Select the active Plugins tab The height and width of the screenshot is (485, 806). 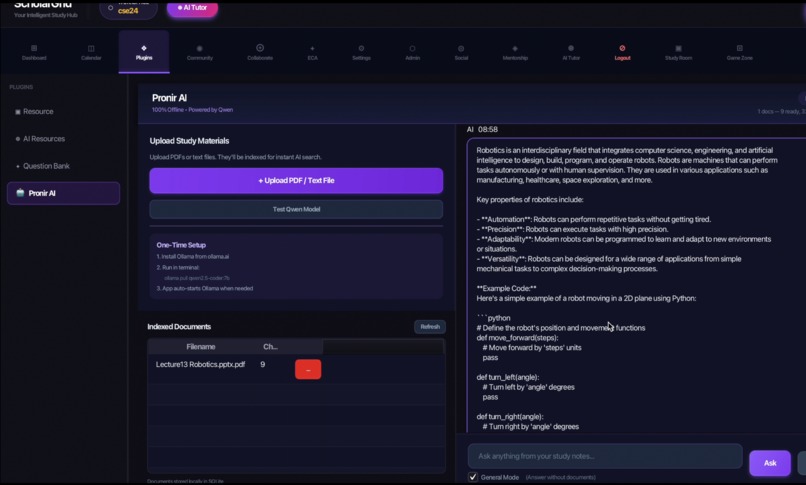pyautogui.click(x=144, y=52)
